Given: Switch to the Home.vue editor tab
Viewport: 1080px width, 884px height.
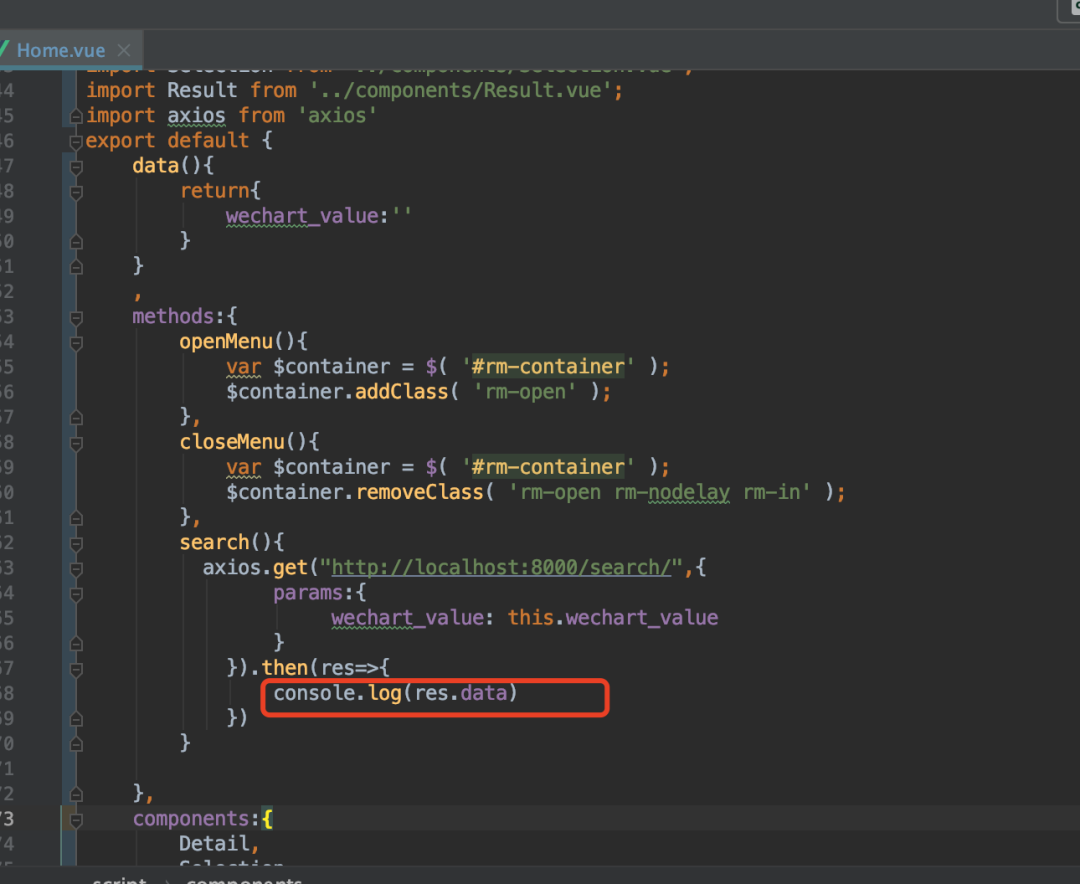Looking at the screenshot, I should coord(61,50).
